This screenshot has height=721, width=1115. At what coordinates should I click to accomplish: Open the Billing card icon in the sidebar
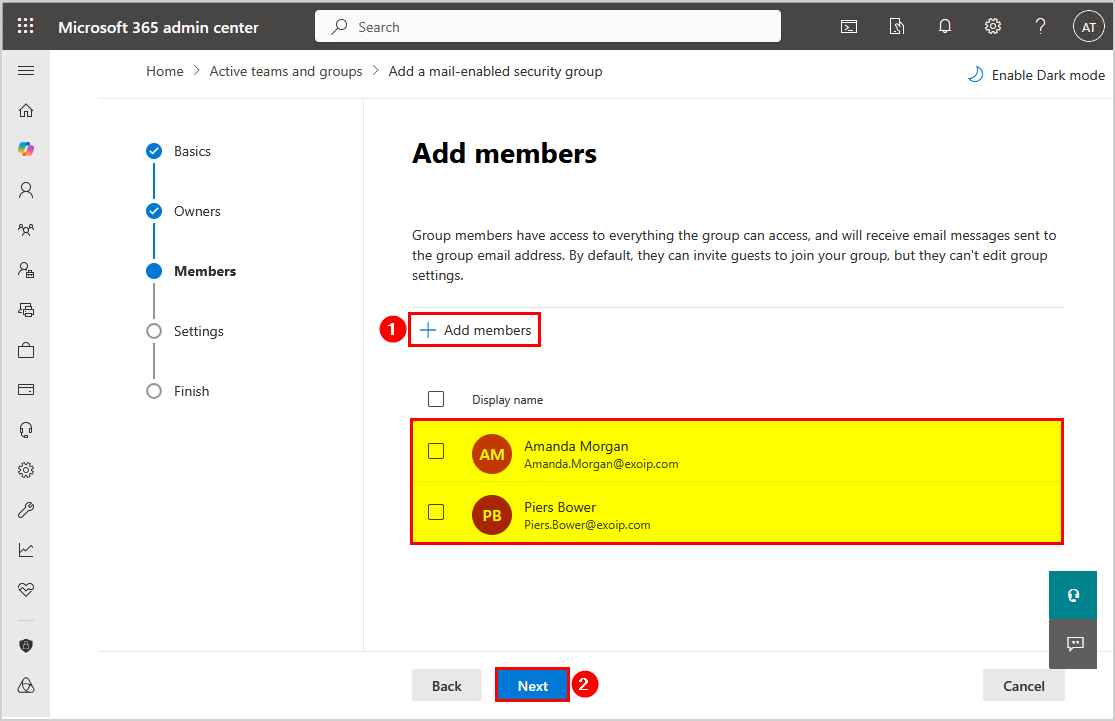point(26,389)
